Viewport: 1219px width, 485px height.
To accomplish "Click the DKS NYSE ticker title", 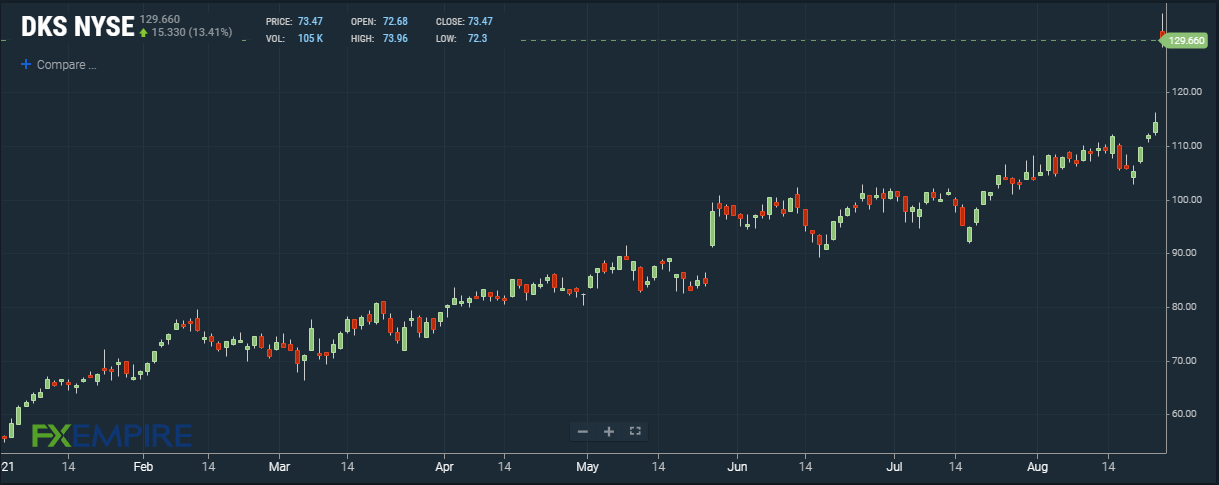I will click(77, 27).
